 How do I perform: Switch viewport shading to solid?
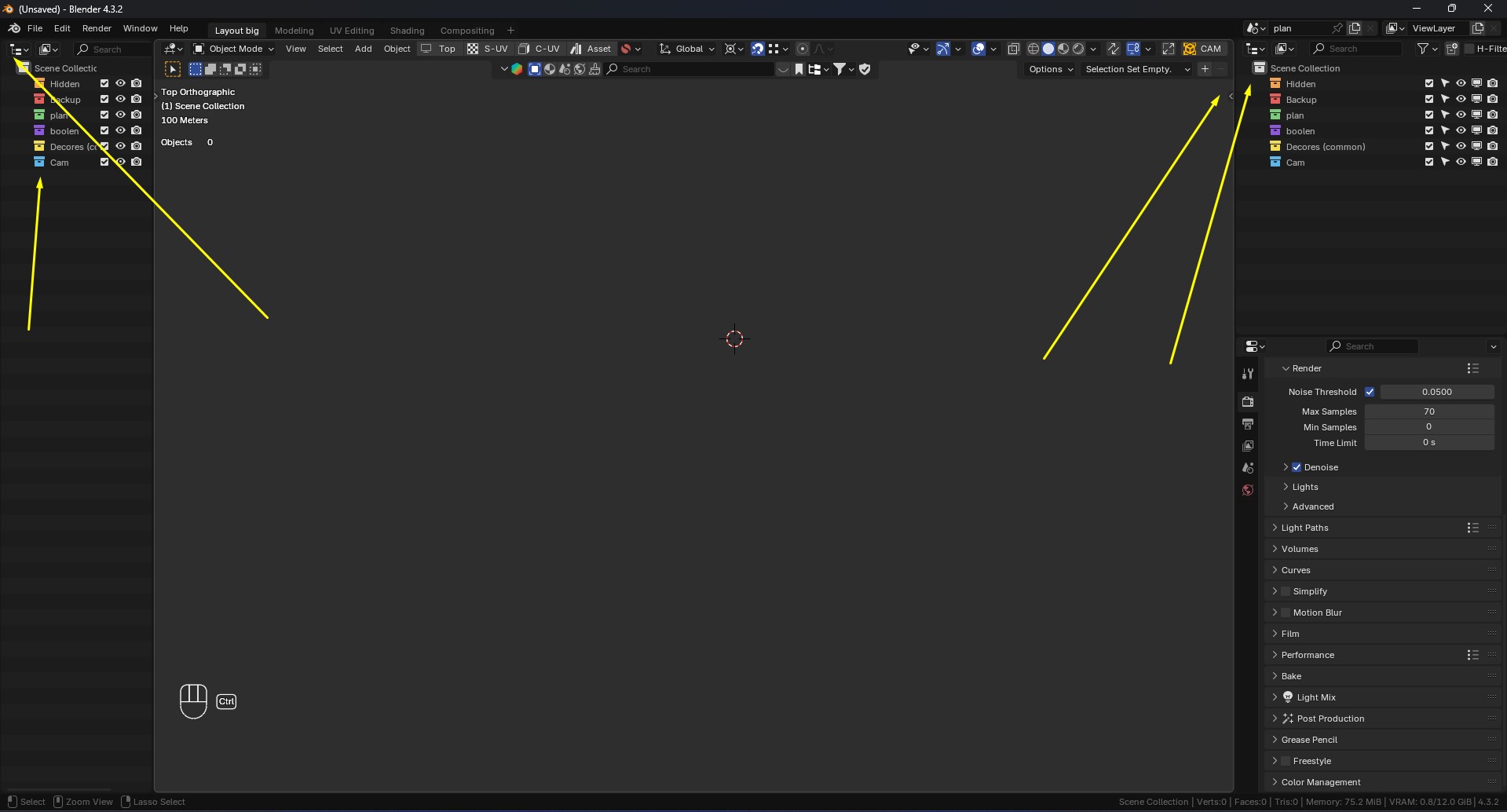[1048, 49]
